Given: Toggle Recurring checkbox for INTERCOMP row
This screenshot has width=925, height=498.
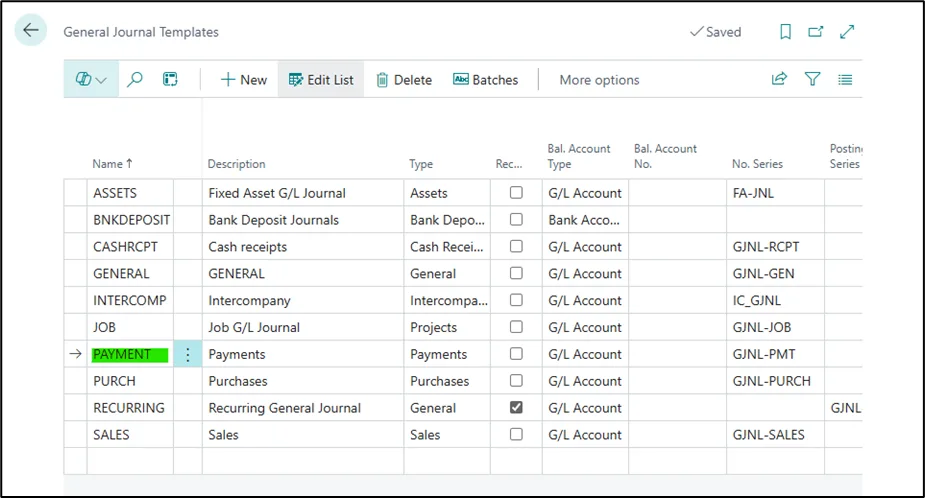Looking at the screenshot, I should [x=516, y=300].
